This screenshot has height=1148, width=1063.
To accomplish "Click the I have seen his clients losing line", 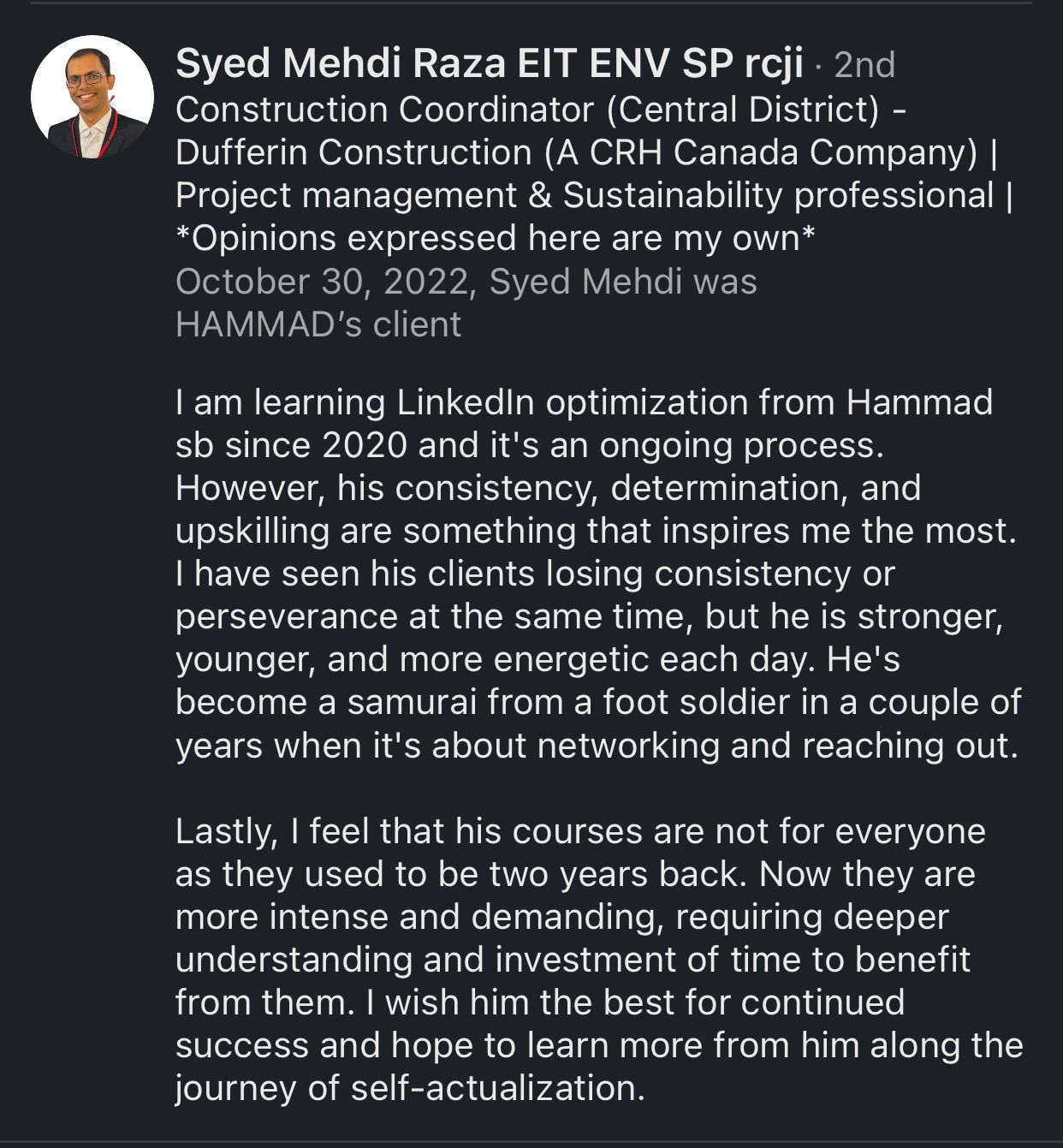I will coord(535,574).
